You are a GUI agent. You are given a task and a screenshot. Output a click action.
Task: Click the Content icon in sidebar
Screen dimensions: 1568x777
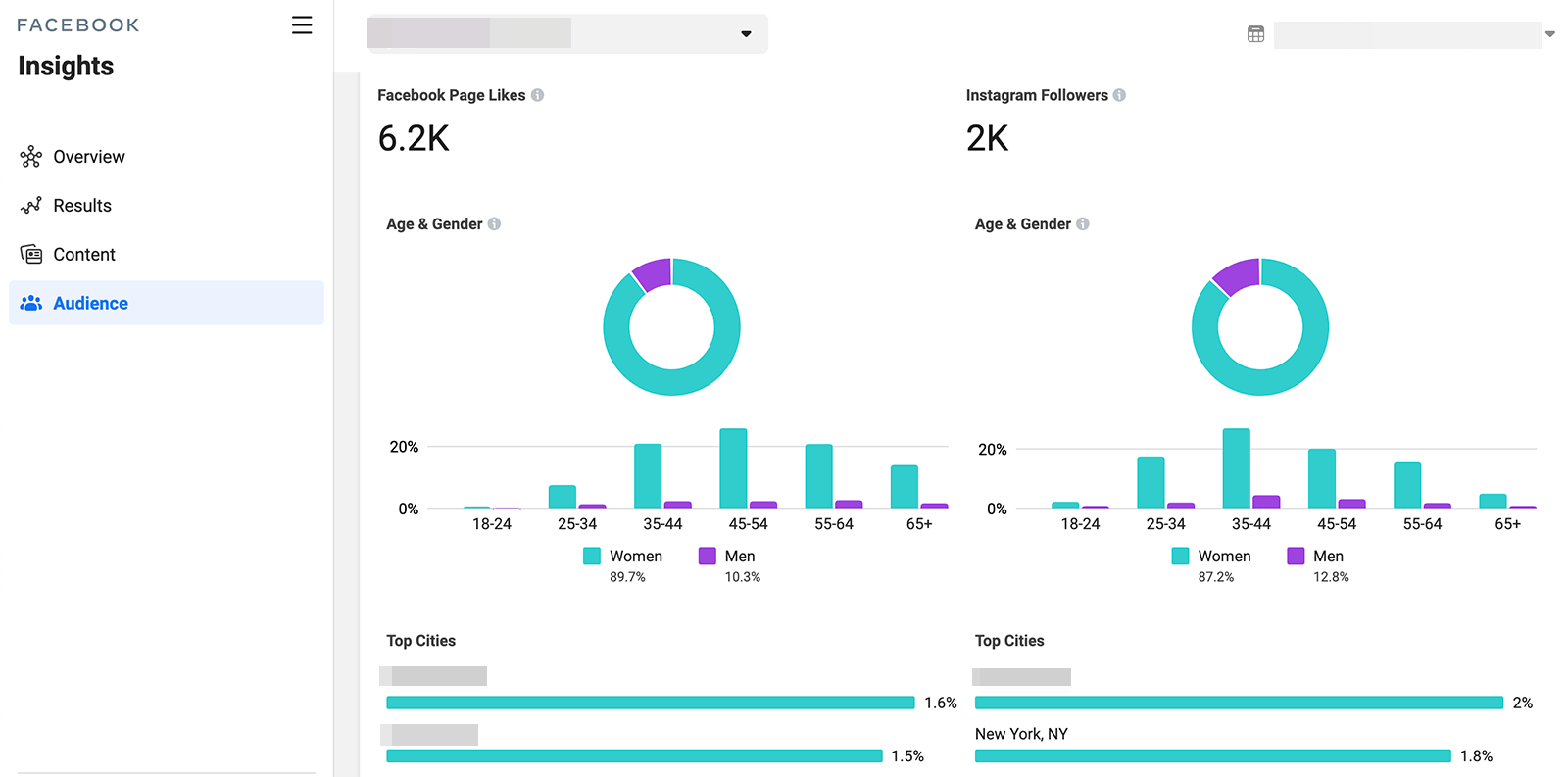point(31,255)
